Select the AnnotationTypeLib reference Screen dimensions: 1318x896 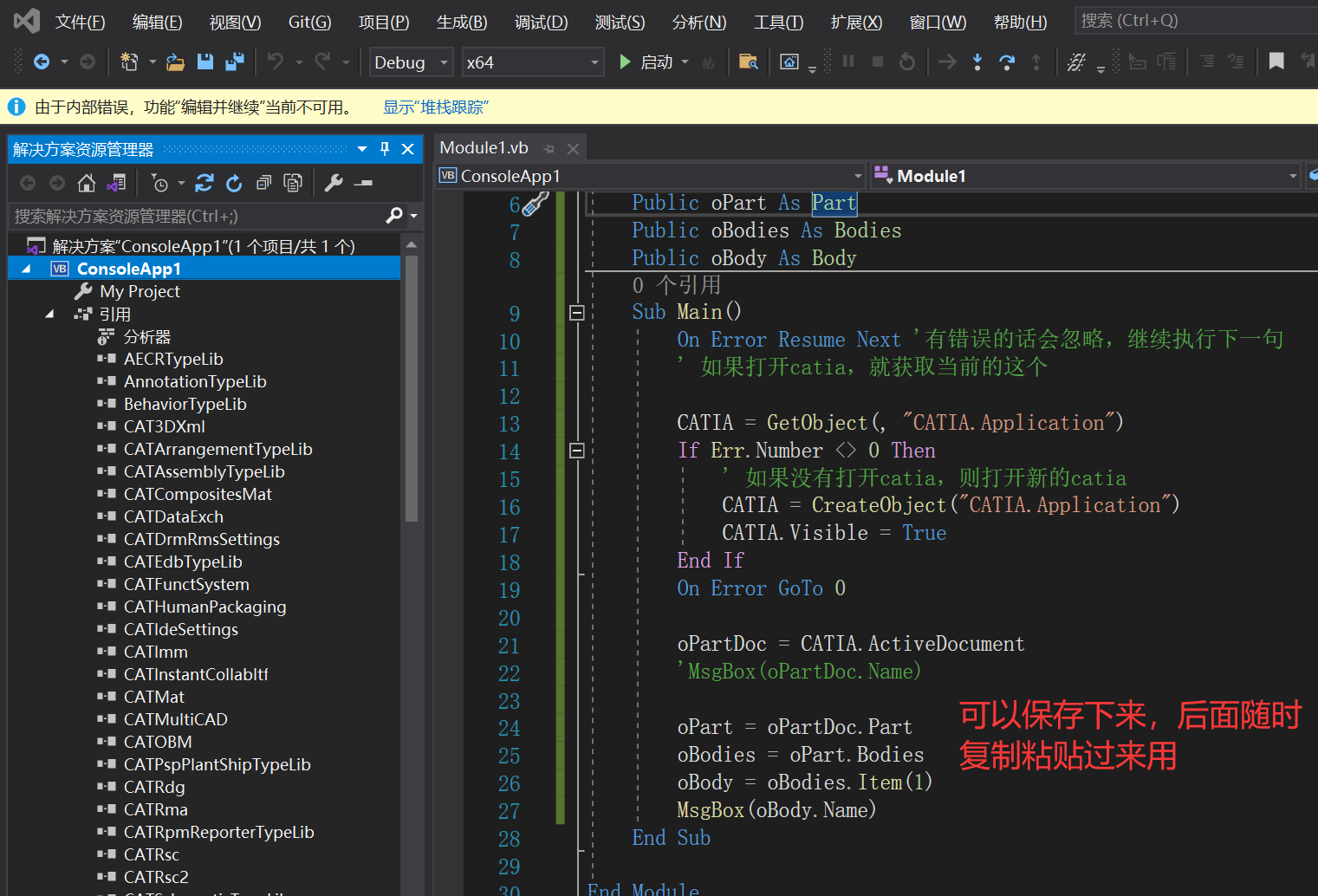tap(195, 381)
